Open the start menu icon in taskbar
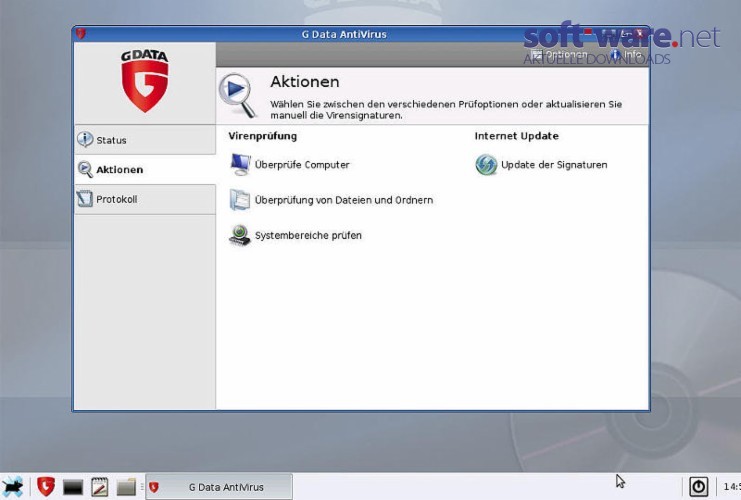 pos(13,487)
